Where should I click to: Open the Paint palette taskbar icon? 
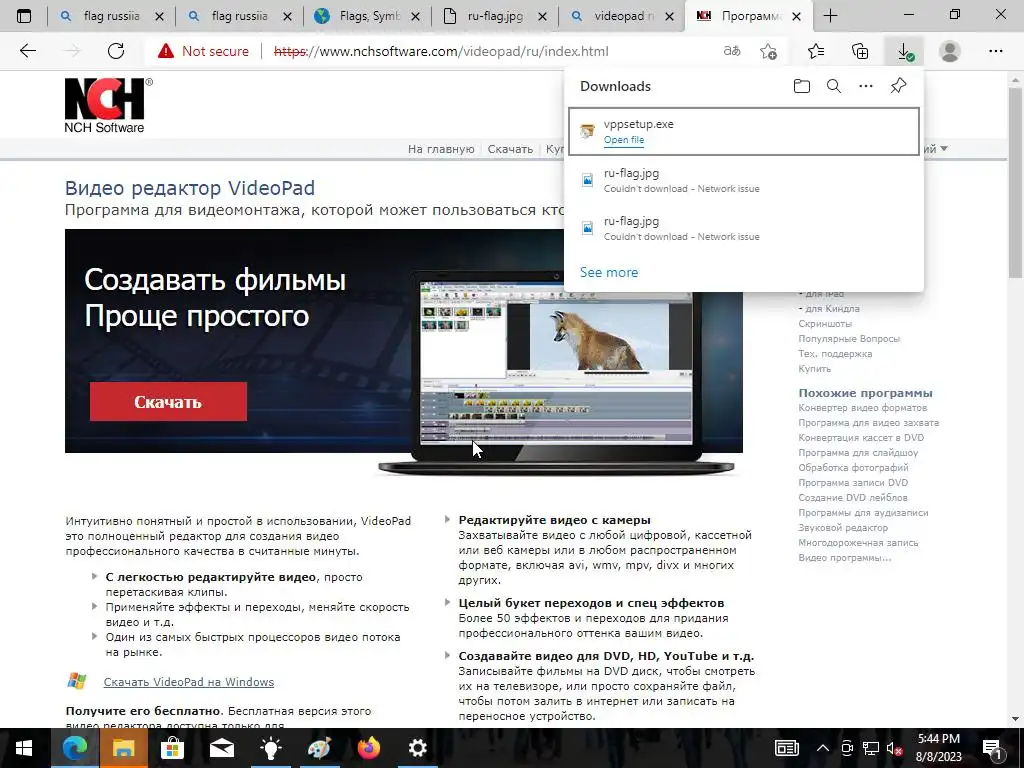click(x=319, y=748)
